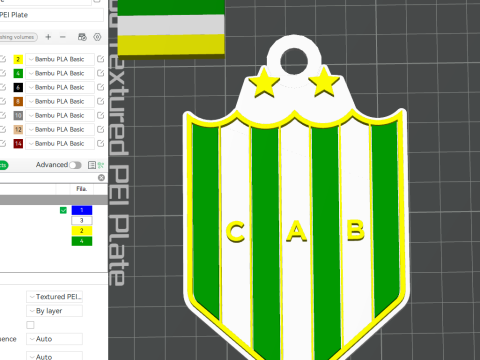480x360 pixels.
Task: Open the By layer print sequence dropdown
Action: 54,311
